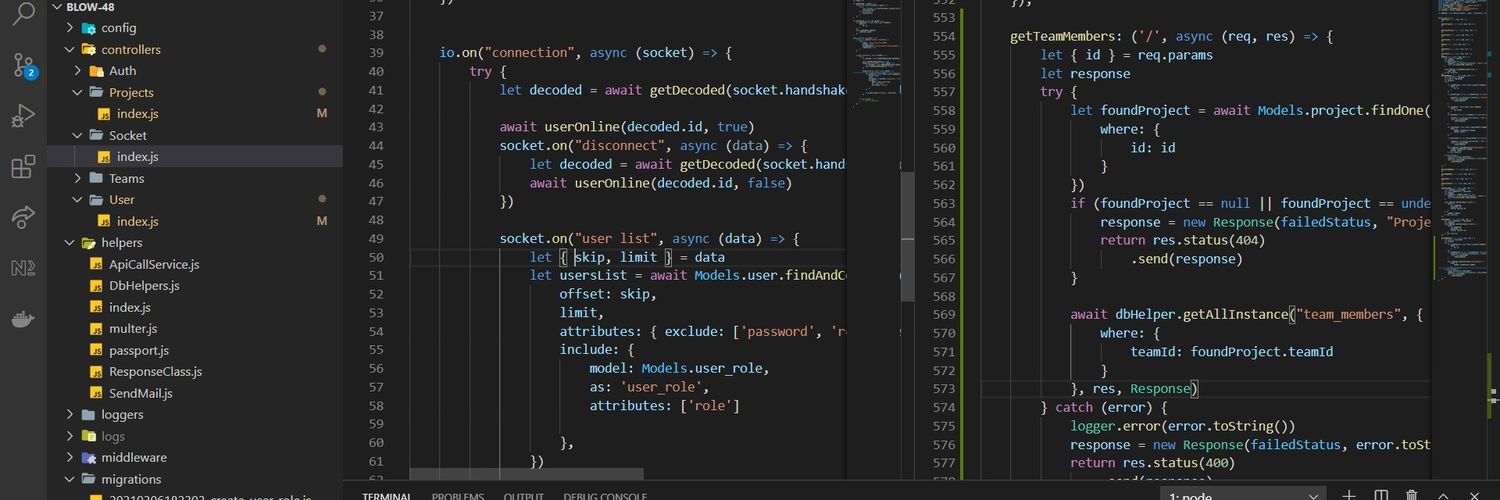This screenshot has height=500, width=1500.
Task: Expand the Auth folder
Action: (78, 71)
